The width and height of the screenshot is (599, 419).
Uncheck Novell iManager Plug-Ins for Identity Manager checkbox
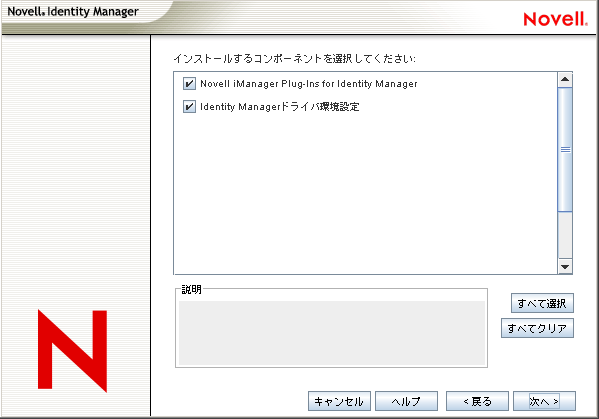tap(189, 83)
